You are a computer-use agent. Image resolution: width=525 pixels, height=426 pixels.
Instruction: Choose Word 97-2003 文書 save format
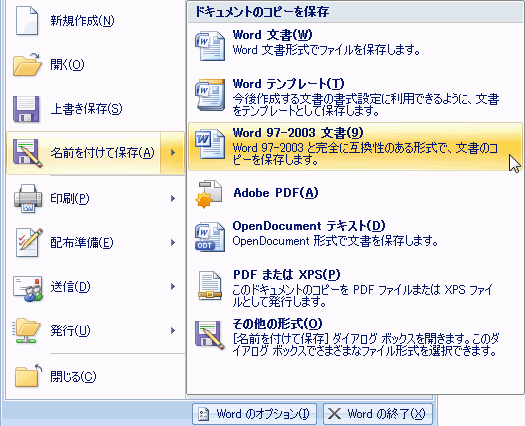click(x=356, y=147)
